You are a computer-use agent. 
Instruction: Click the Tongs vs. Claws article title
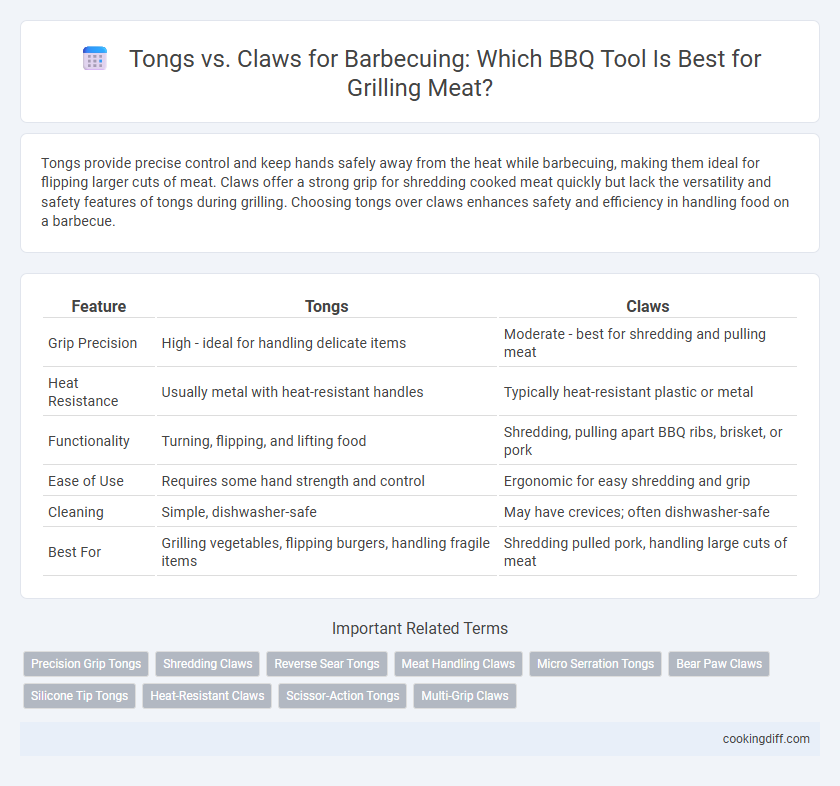tap(420, 73)
